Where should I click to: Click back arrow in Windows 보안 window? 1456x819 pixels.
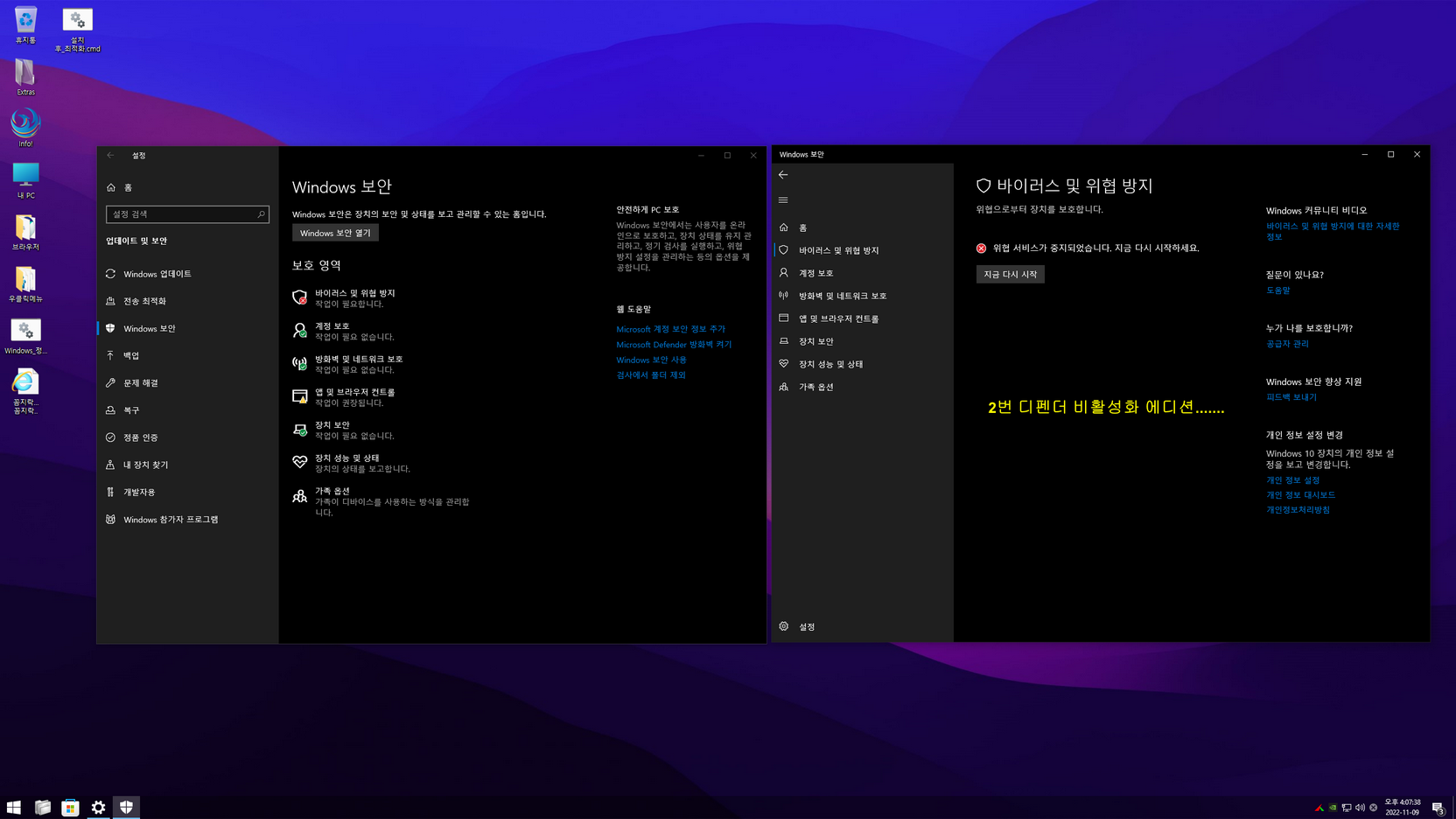[x=783, y=175]
